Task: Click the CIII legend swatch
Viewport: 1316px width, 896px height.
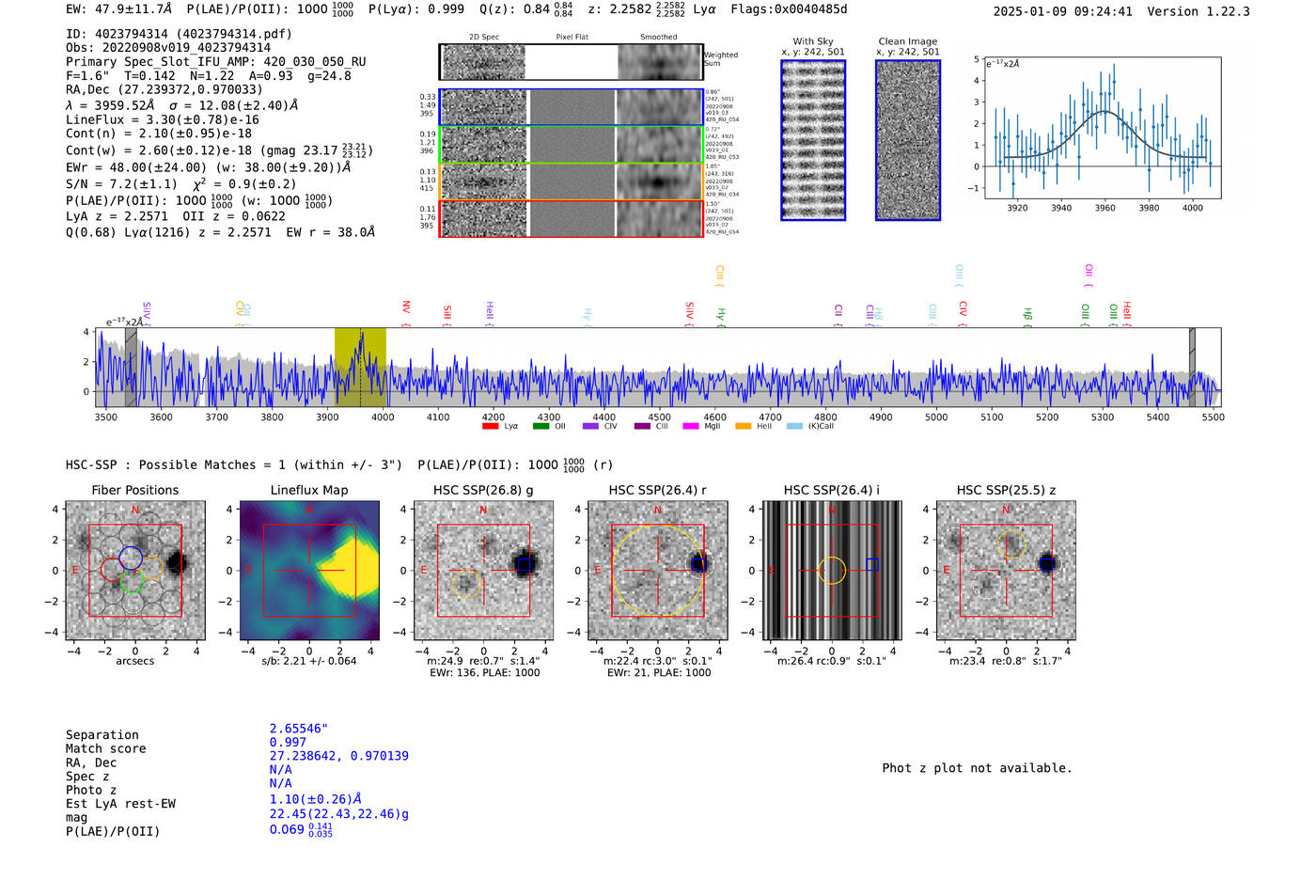Action: point(642,427)
